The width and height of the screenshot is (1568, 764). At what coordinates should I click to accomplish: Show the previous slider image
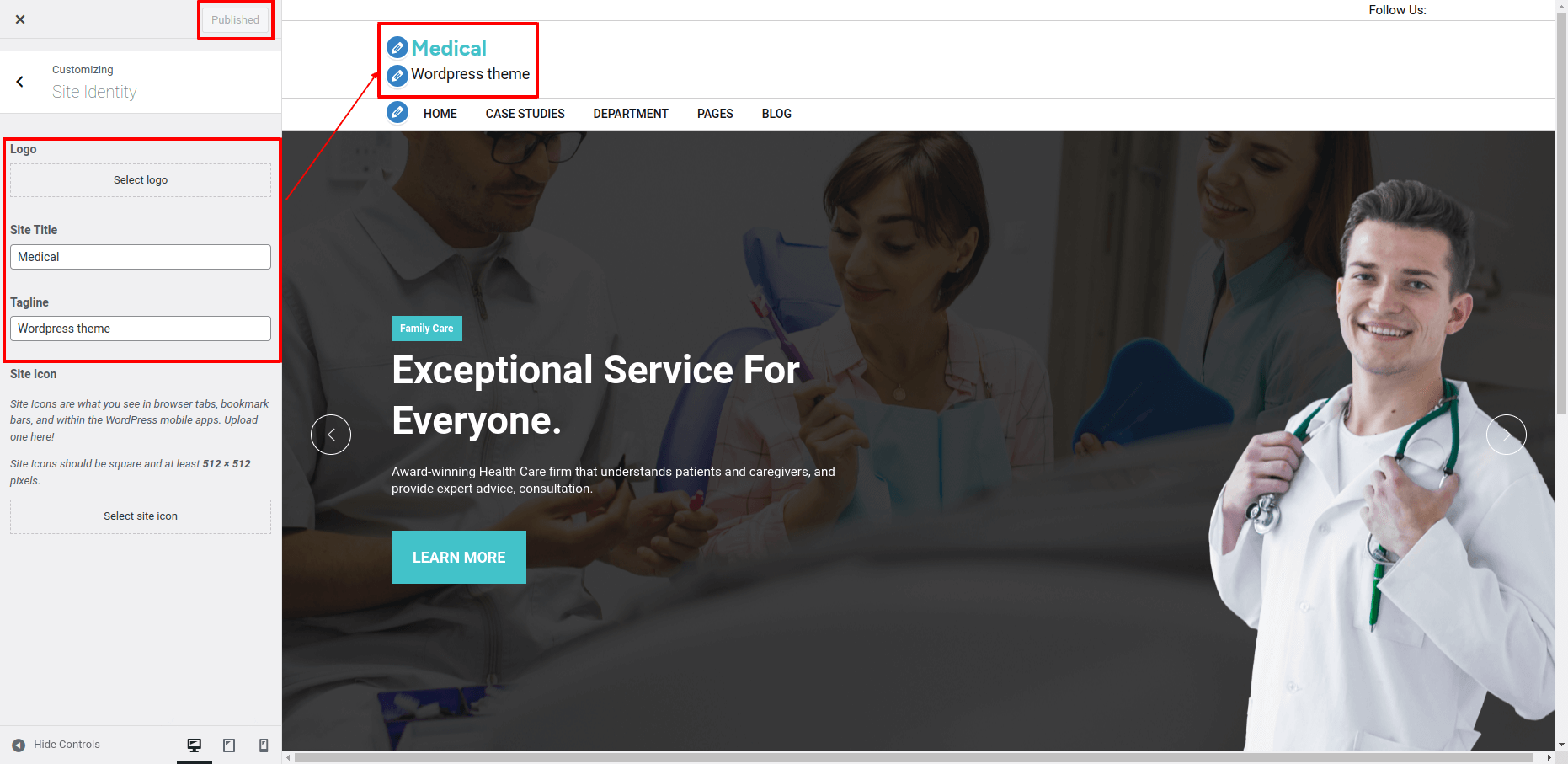pos(331,435)
